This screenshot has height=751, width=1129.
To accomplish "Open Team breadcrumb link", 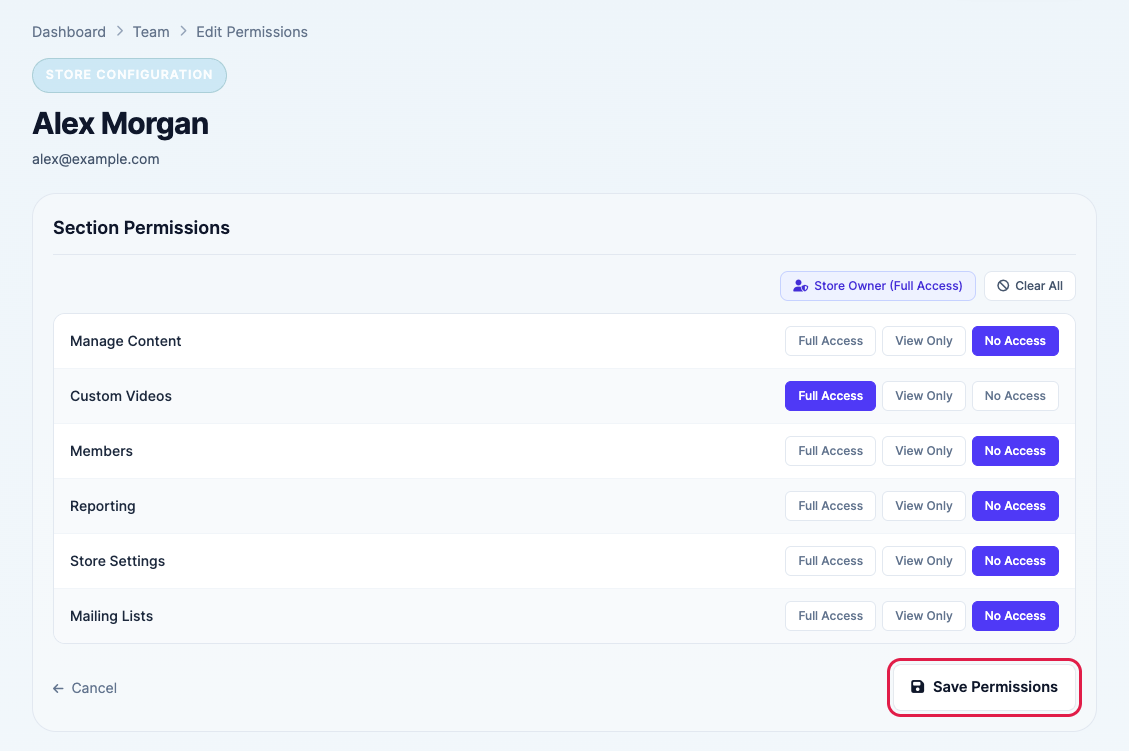I will (151, 32).
